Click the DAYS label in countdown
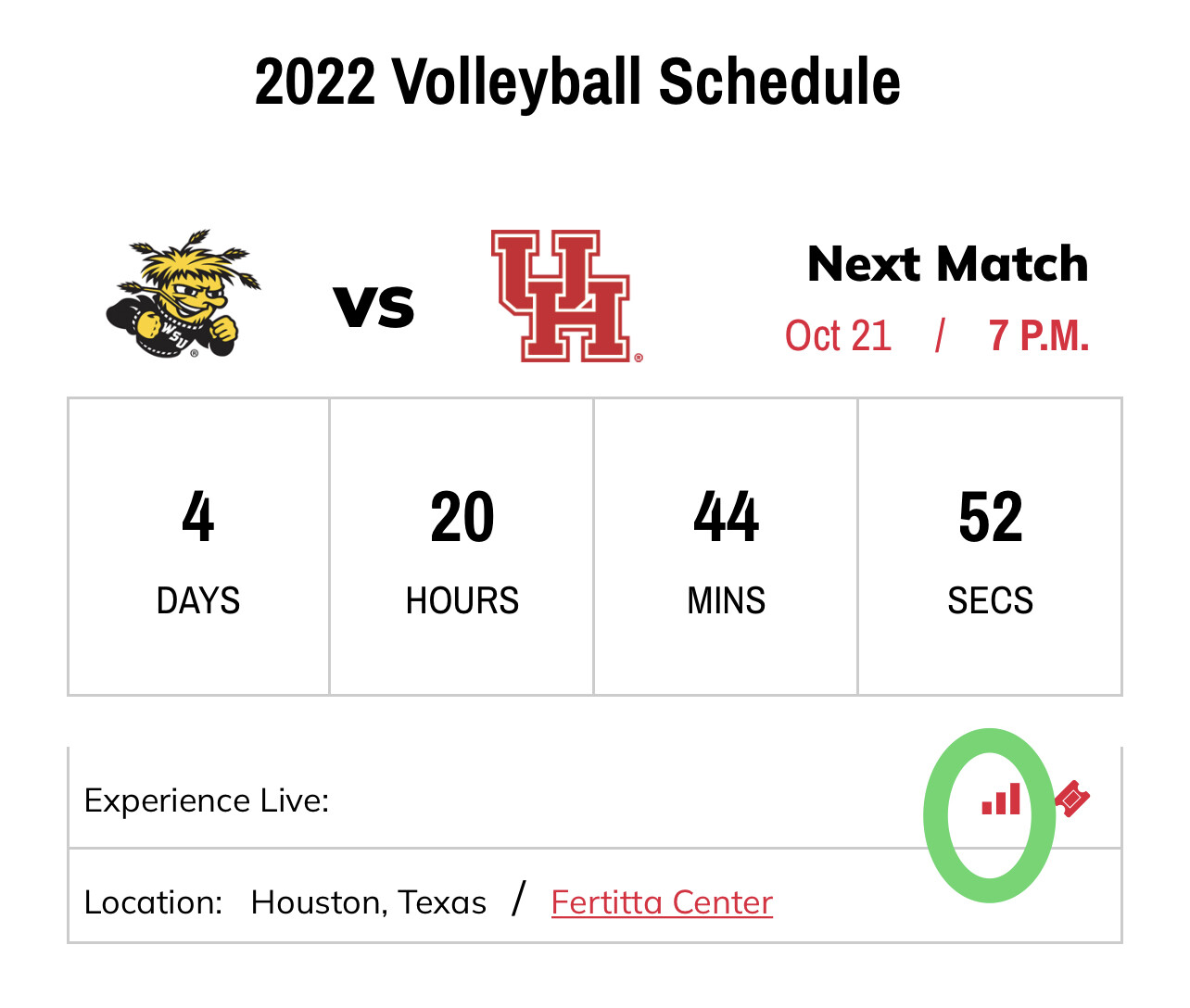This screenshot has width=1190, height=1008. click(198, 600)
